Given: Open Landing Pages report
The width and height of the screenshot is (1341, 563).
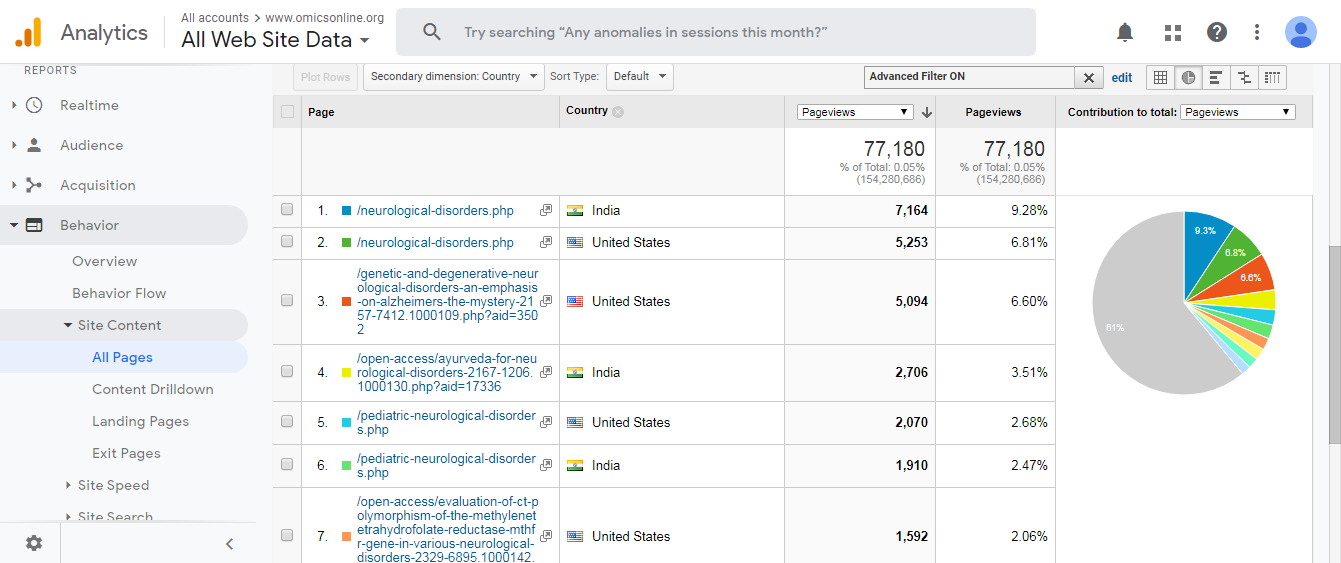Looking at the screenshot, I should 140,421.
